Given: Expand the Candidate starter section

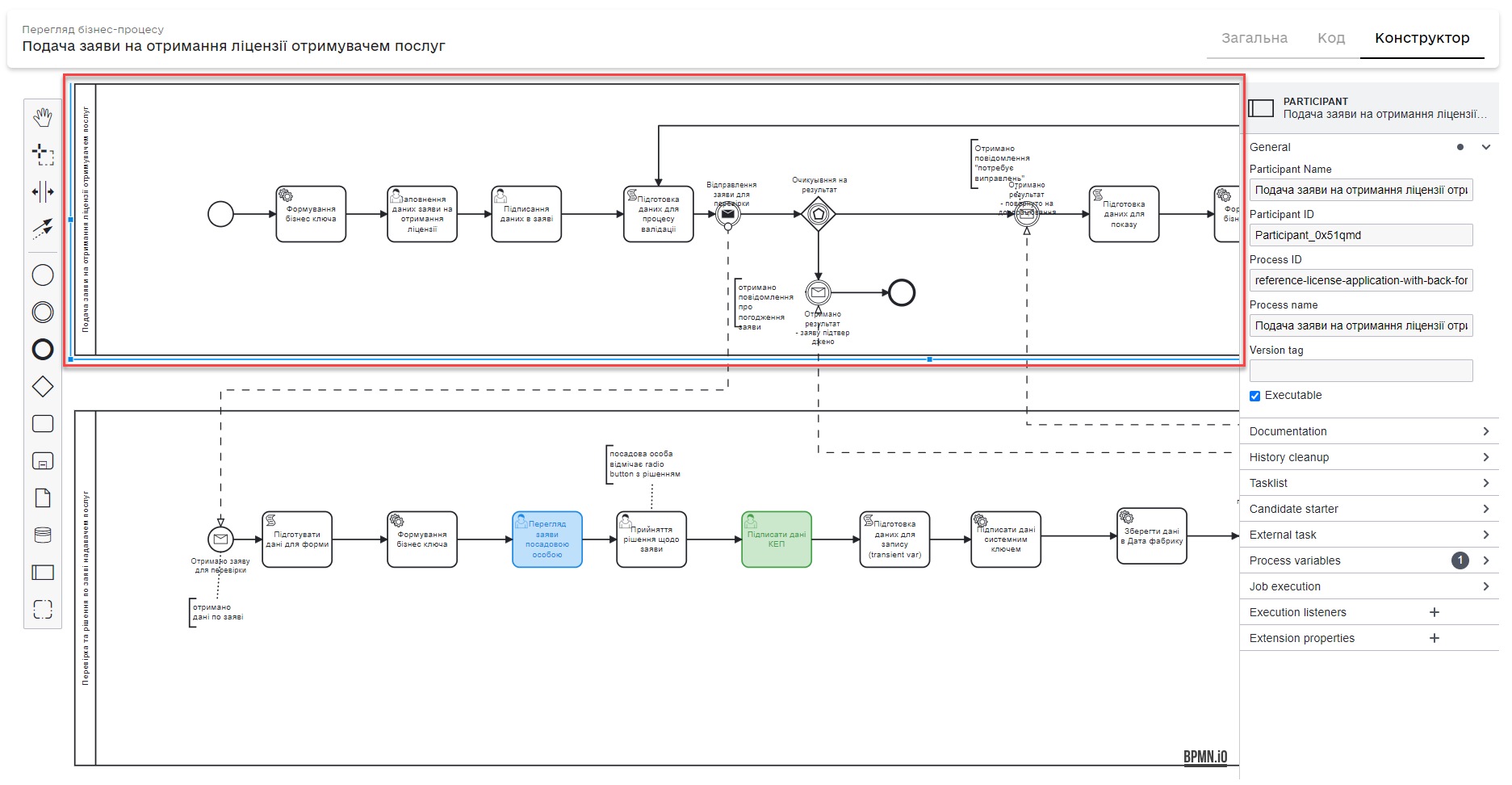Looking at the screenshot, I should click(1369, 509).
